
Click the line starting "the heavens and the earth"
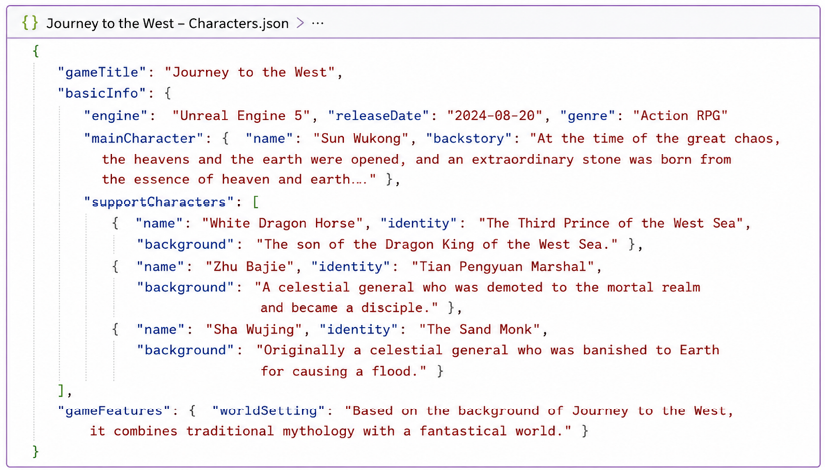coord(417,159)
